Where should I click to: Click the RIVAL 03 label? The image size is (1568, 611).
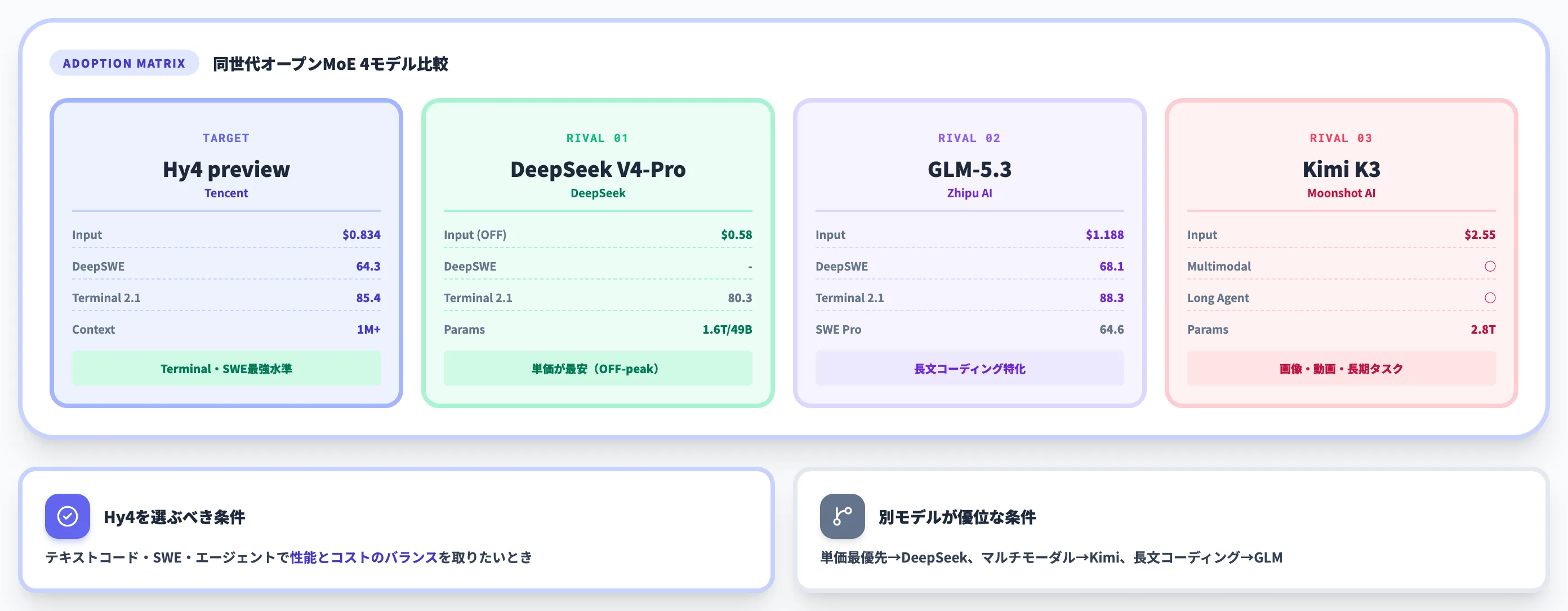click(x=1341, y=138)
